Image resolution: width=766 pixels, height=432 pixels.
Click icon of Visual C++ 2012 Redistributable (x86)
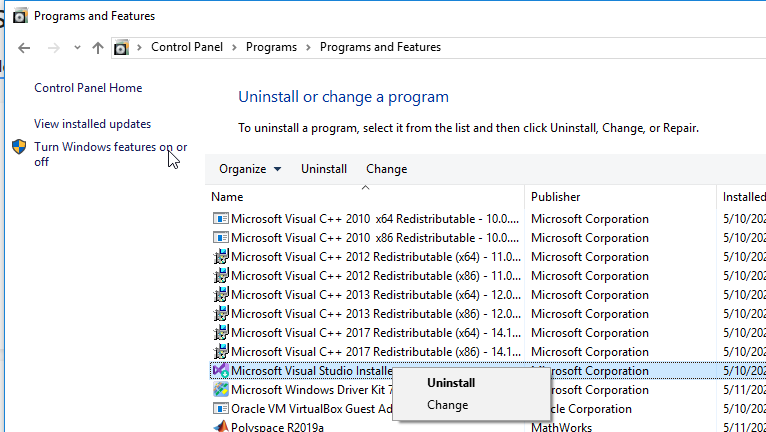point(221,276)
